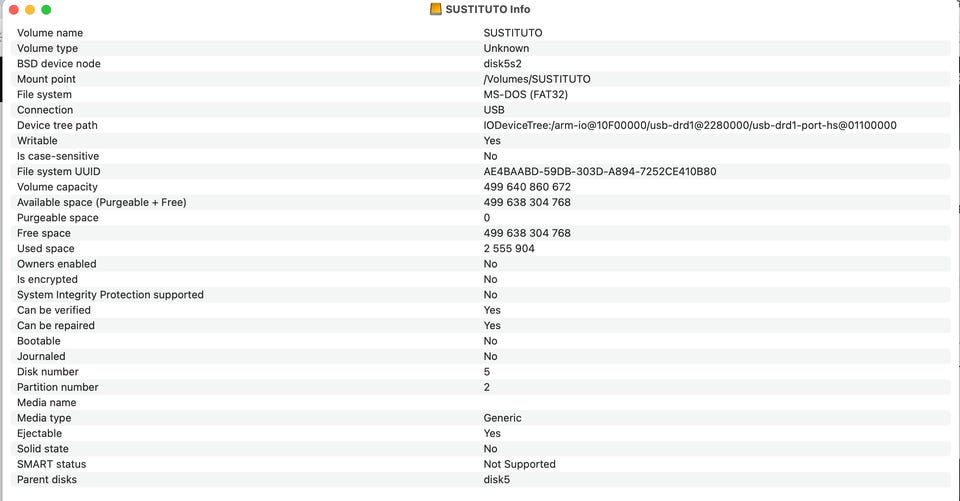This screenshot has height=501, width=960.
Task: Click the yellow minimize window button
Action: [29, 10]
